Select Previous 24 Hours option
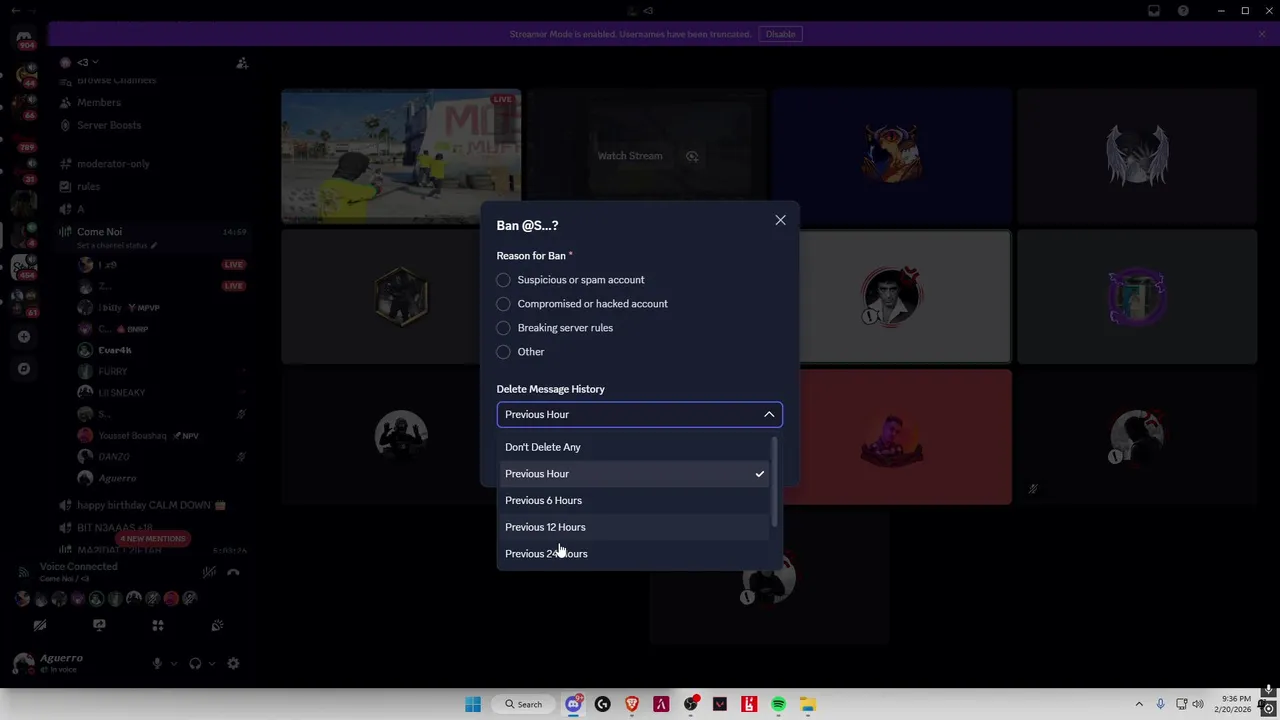Viewport: 1280px width, 720px height. click(633, 554)
